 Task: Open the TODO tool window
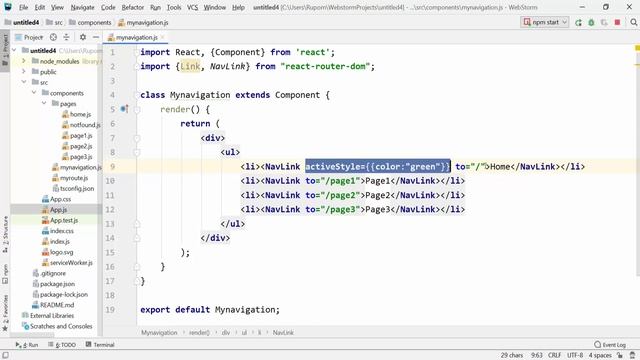point(62,344)
